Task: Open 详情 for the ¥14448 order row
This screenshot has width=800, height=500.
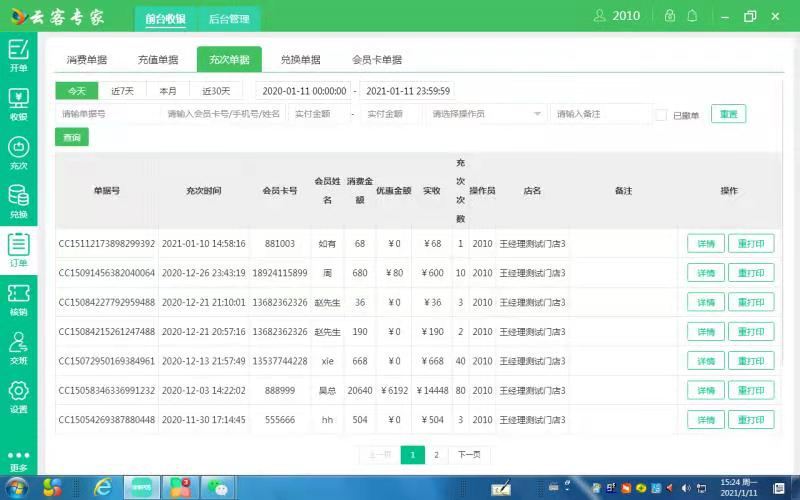Action: coord(706,390)
